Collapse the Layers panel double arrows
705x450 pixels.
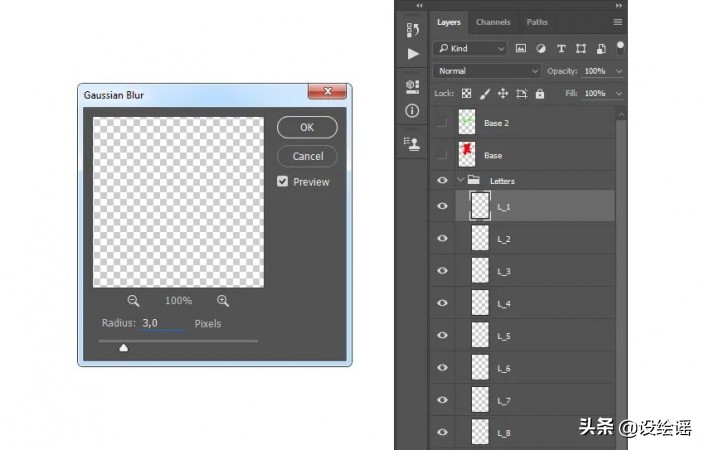619,5
